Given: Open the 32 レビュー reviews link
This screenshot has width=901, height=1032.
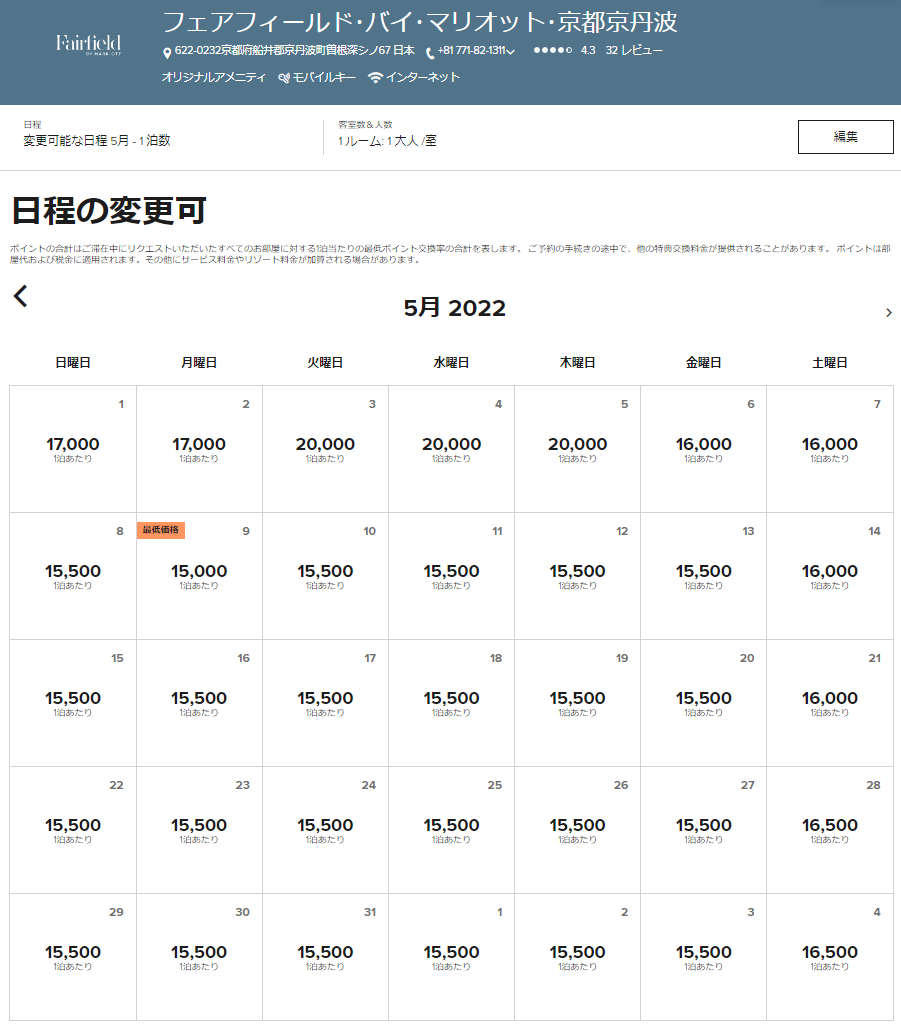Looking at the screenshot, I should pyautogui.click(x=634, y=50).
